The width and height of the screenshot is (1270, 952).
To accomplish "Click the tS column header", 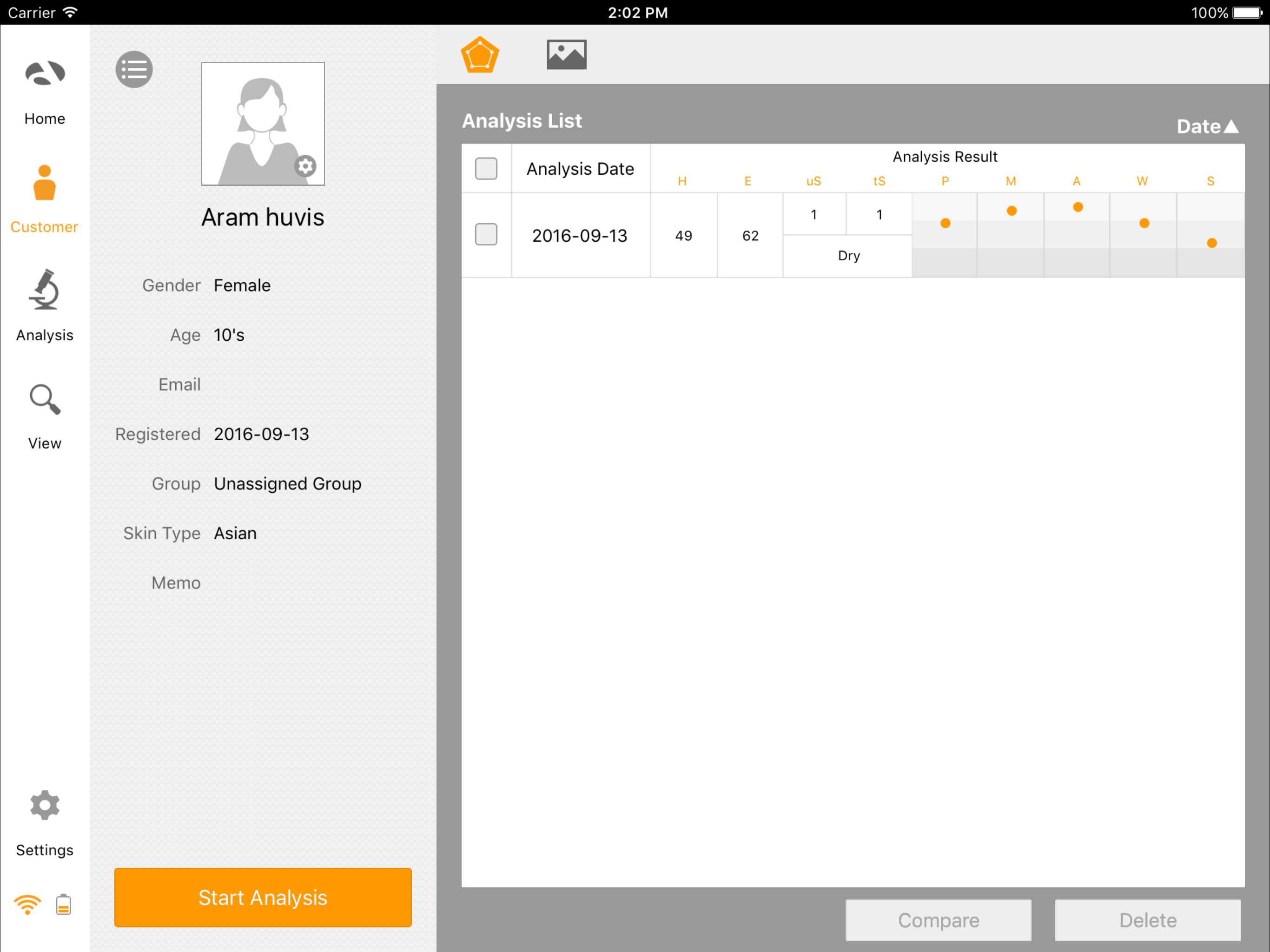I will pos(879,181).
